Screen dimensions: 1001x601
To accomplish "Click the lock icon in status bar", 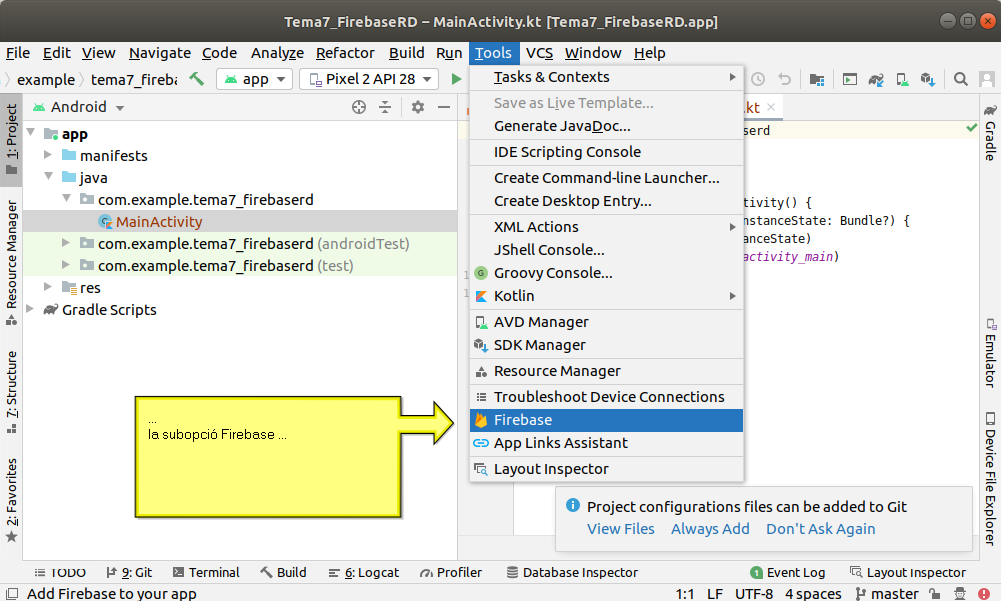I will [934, 593].
